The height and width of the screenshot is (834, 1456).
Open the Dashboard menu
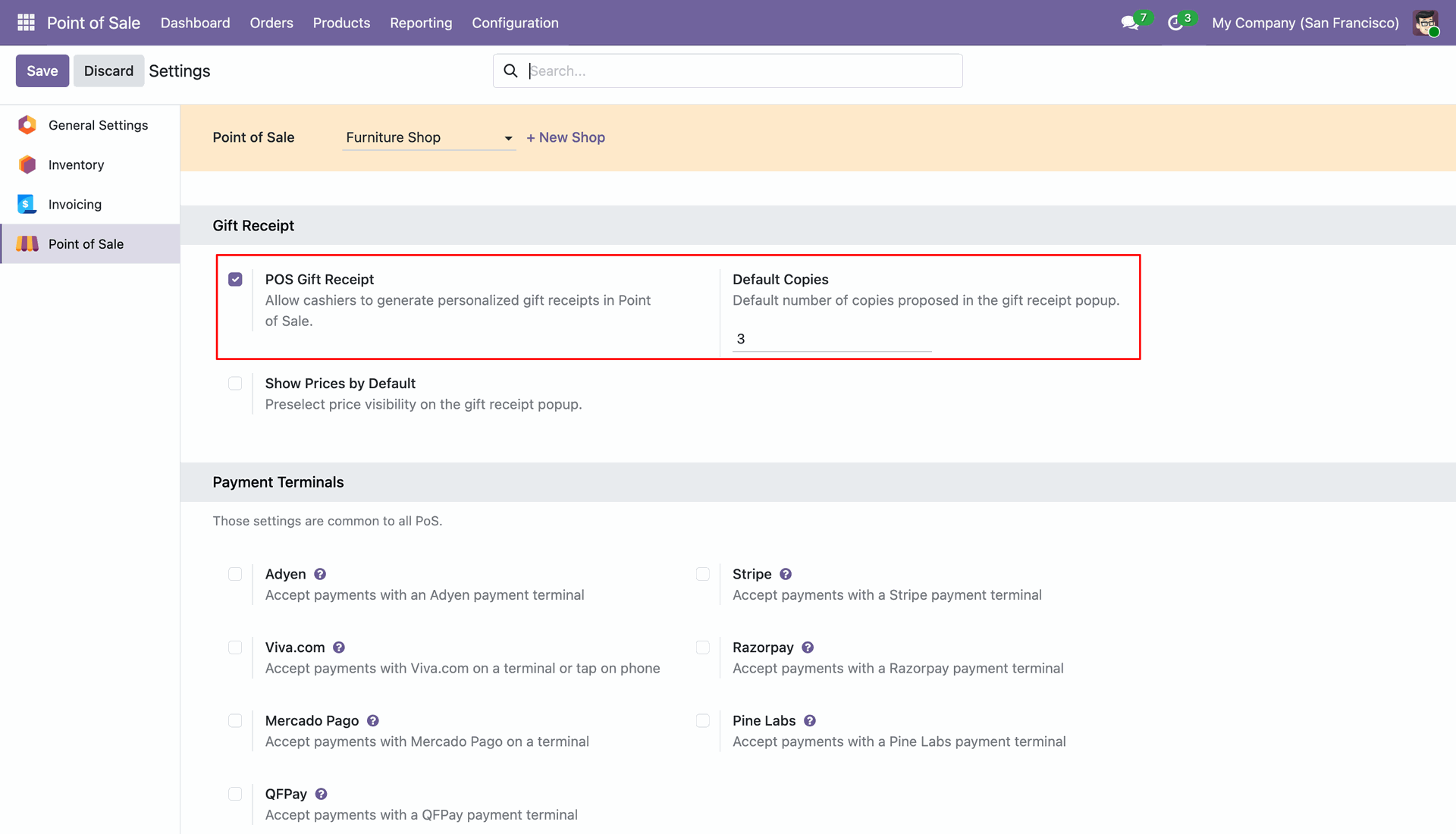(x=195, y=23)
